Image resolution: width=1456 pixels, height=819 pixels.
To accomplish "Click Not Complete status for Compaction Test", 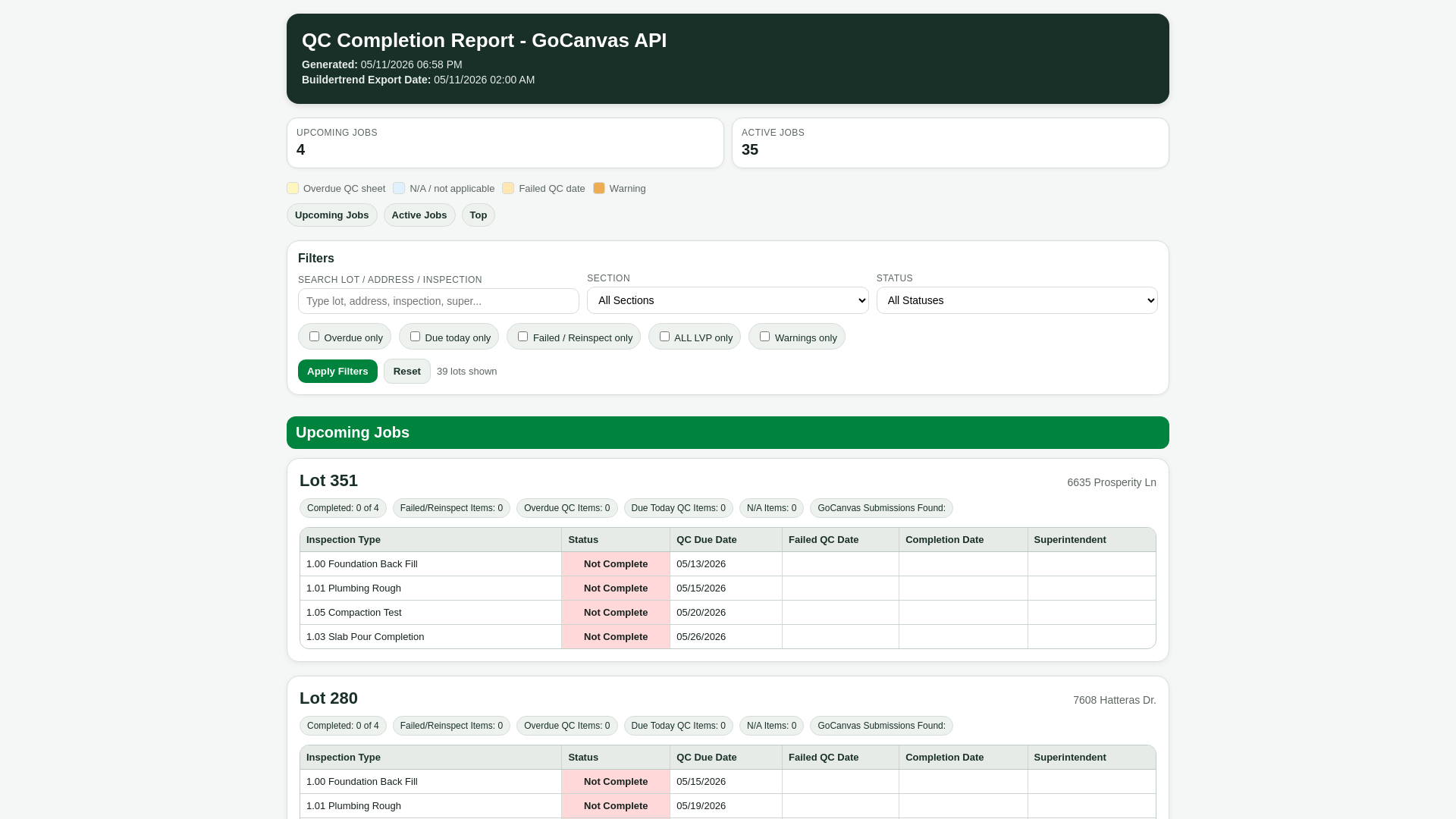I will [x=616, y=613].
